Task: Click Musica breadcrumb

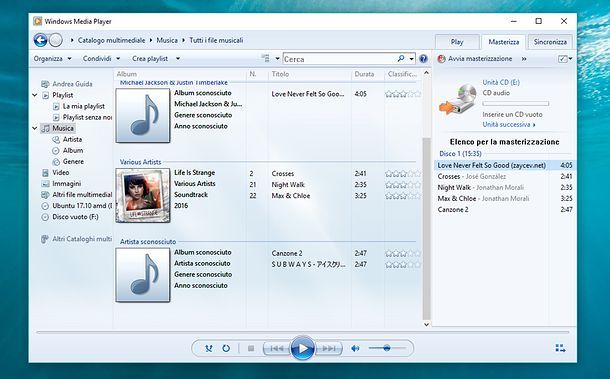Action: pos(167,40)
